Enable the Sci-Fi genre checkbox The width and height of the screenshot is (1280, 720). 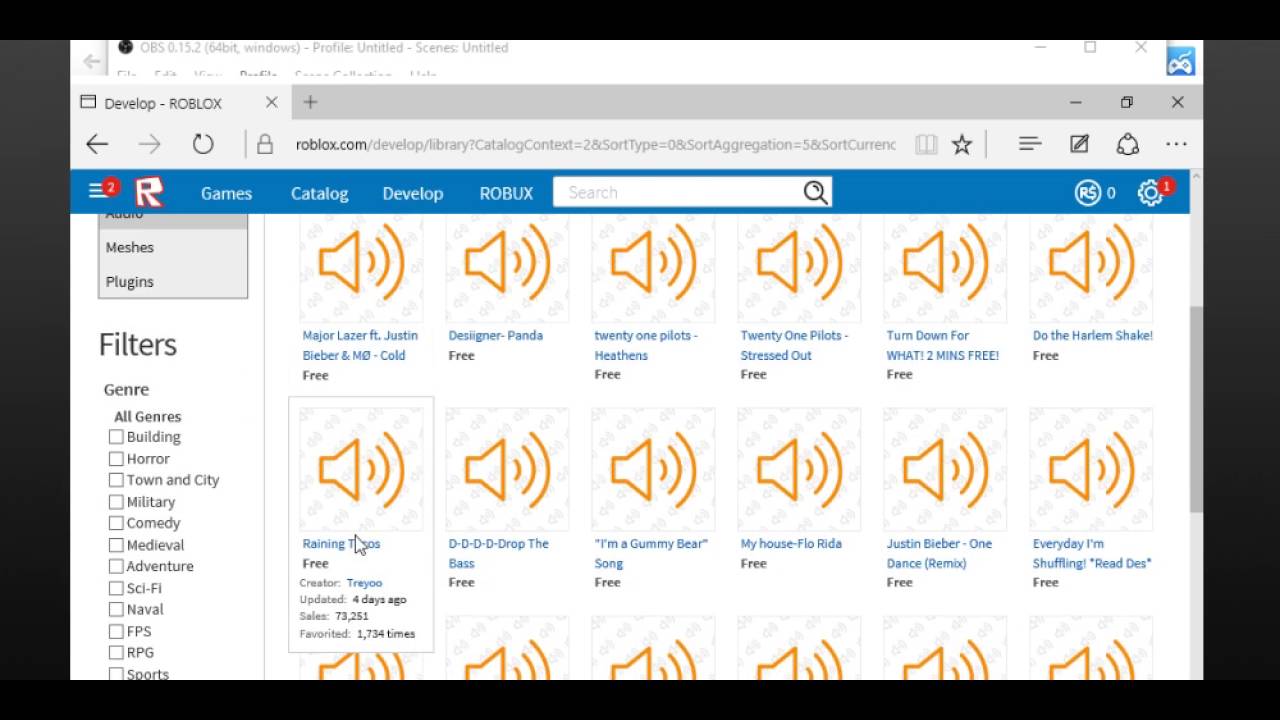point(116,588)
